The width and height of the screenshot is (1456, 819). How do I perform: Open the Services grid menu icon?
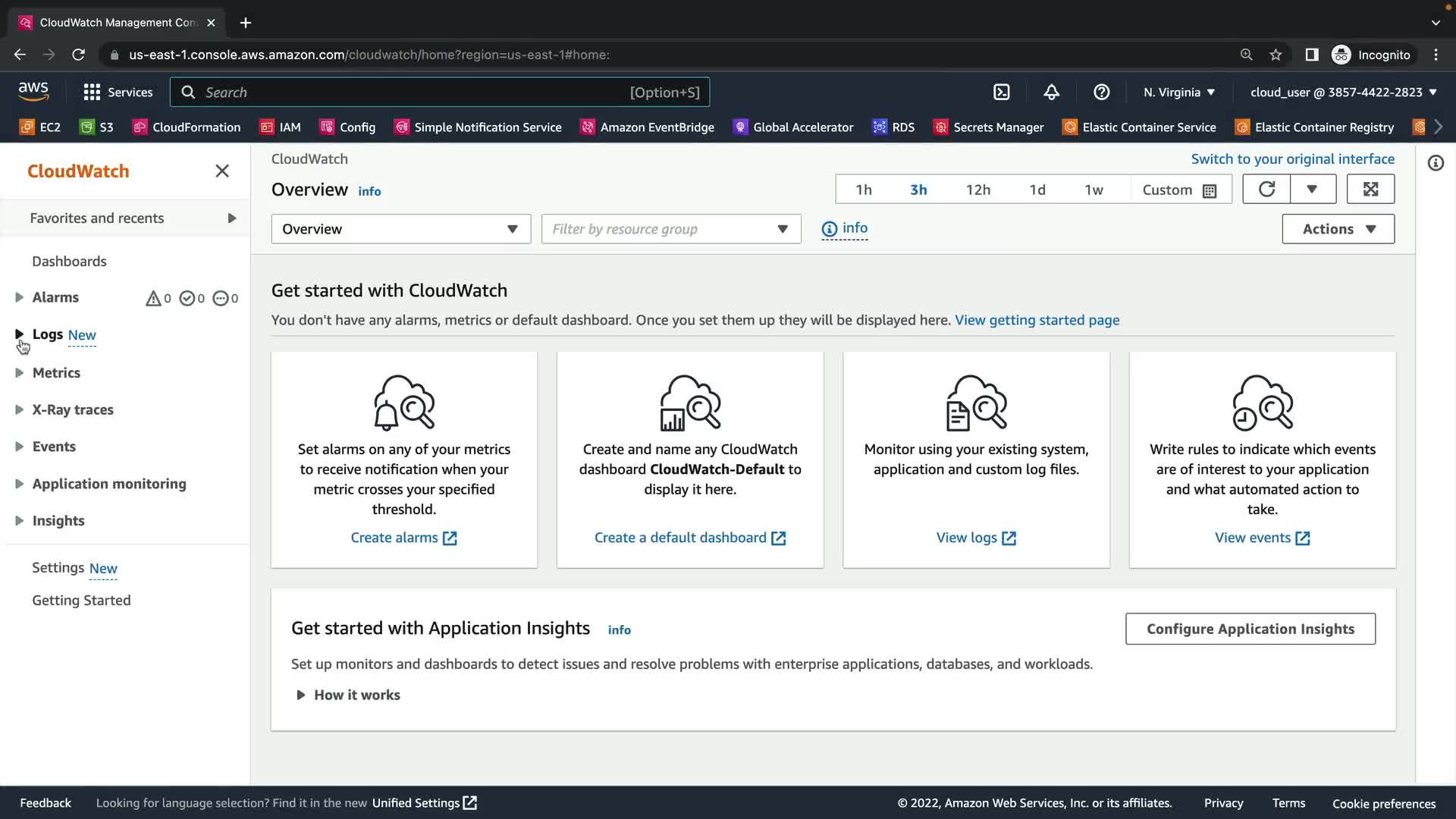[x=92, y=93]
